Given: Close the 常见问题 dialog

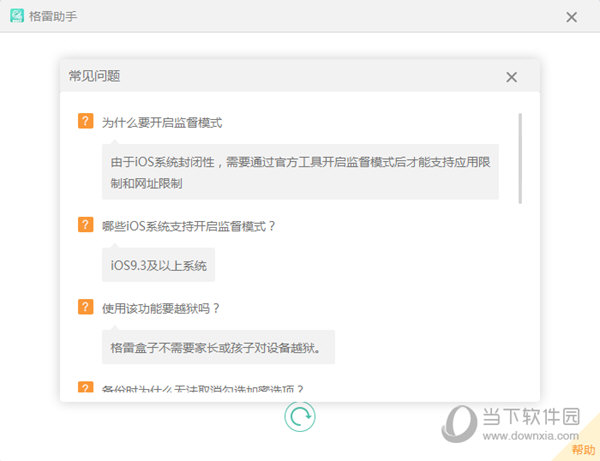Looking at the screenshot, I should pyautogui.click(x=511, y=77).
